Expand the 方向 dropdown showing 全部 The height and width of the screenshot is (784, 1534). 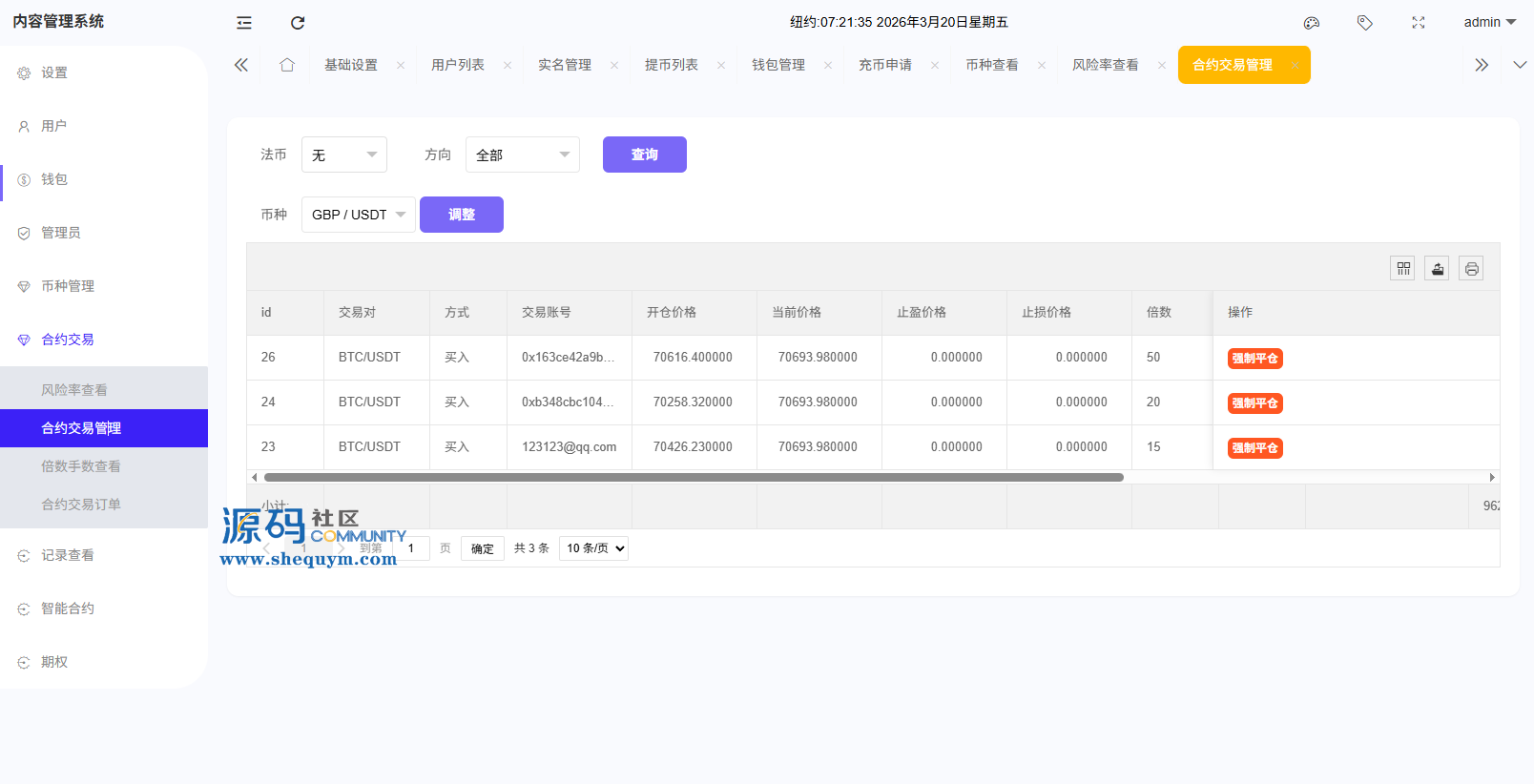pyautogui.click(x=522, y=155)
